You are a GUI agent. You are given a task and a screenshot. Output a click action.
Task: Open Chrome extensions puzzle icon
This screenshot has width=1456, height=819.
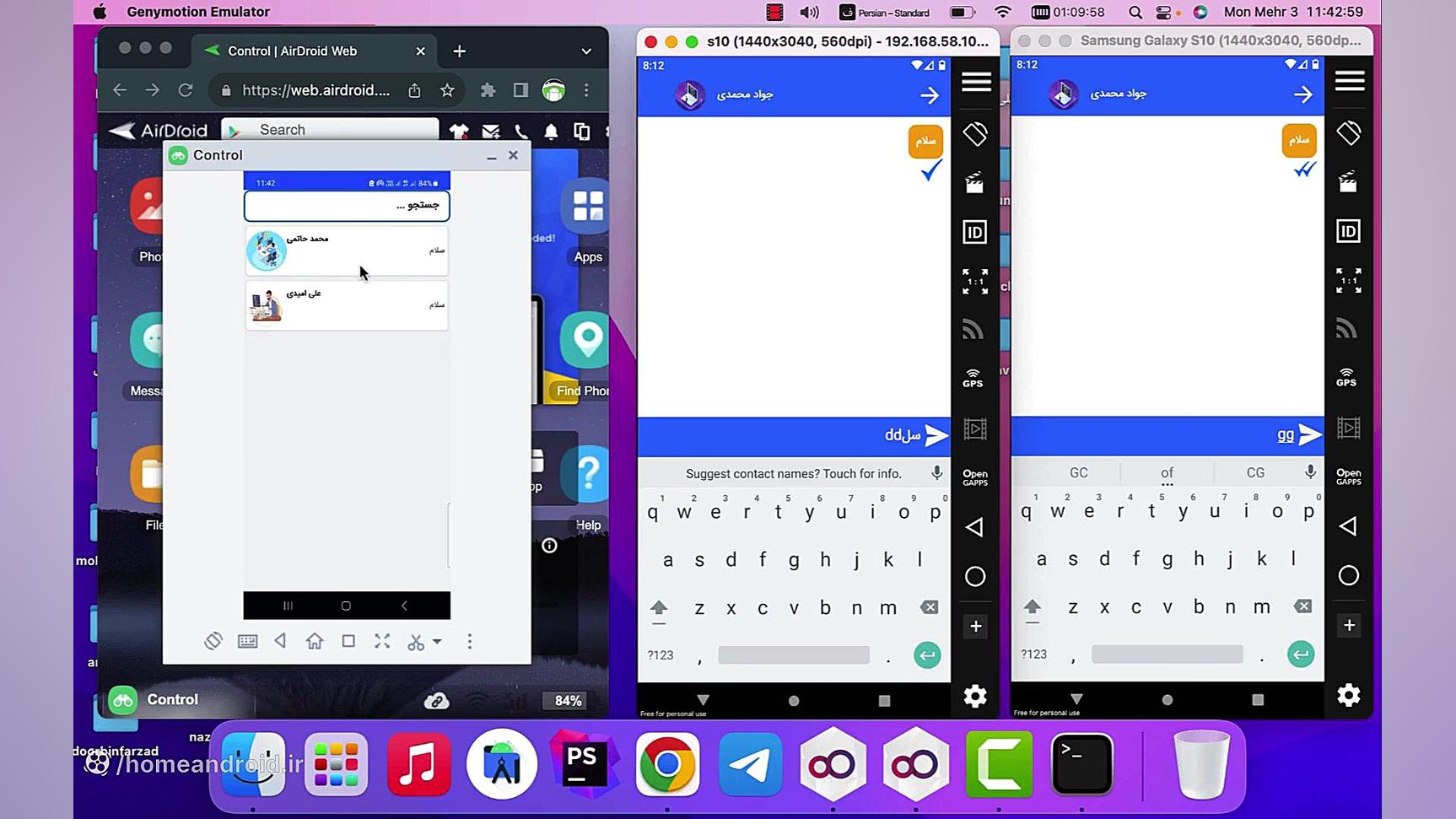(x=488, y=90)
